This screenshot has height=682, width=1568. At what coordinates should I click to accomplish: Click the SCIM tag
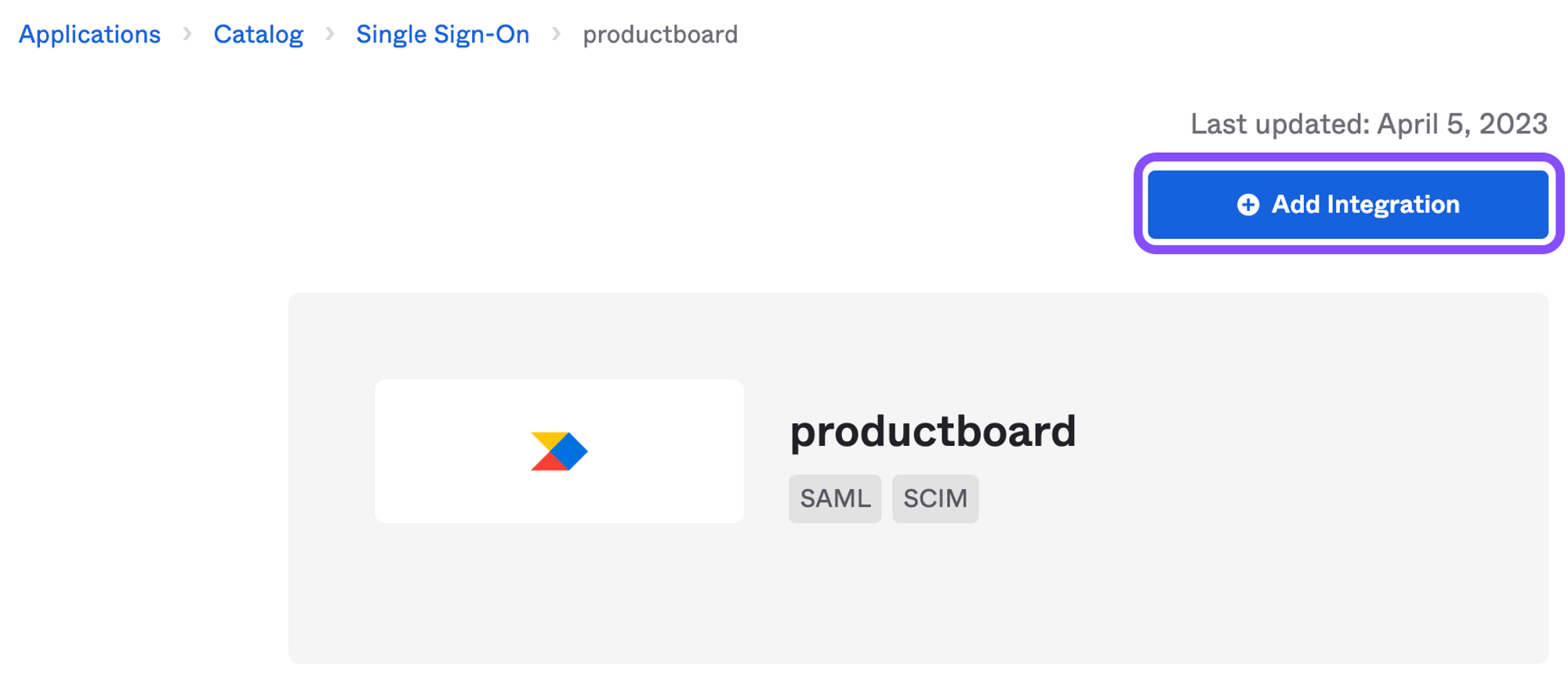click(x=935, y=499)
